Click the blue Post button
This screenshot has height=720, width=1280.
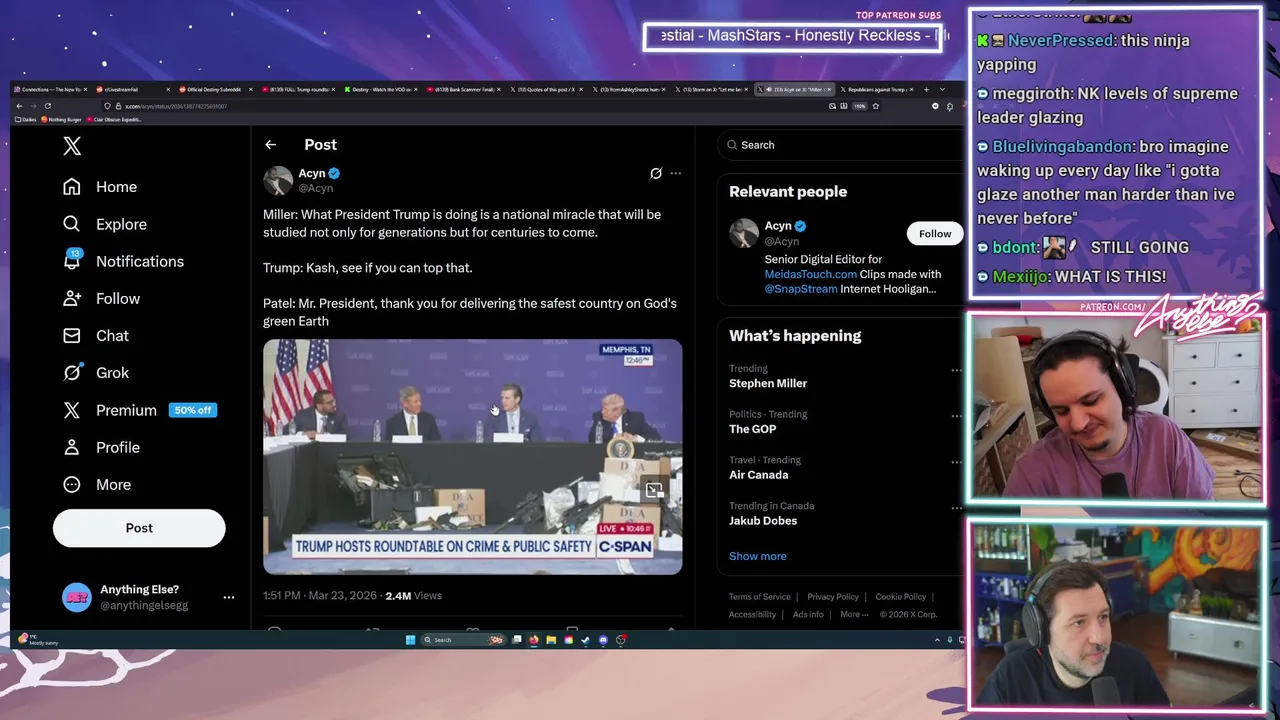tap(139, 528)
